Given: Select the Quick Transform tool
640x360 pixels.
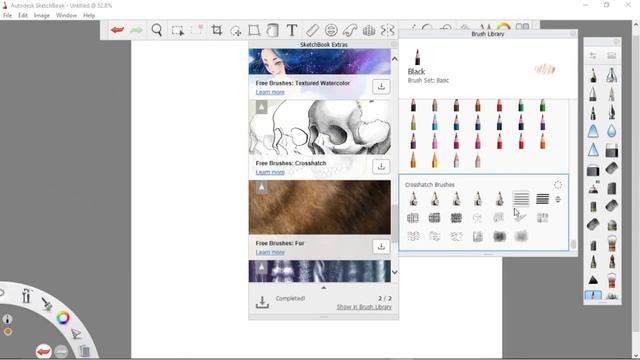Looking at the screenshot, I should coord(236,31).
